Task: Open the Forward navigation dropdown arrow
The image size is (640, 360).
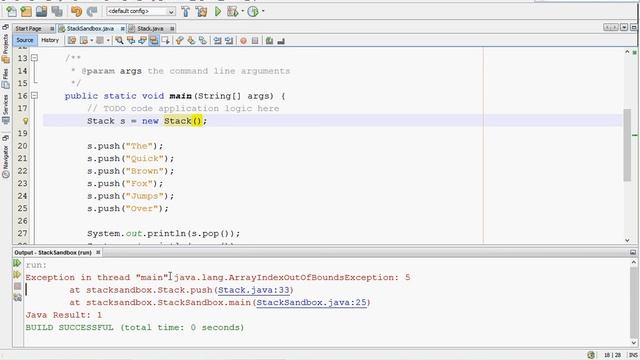Action: click(108, 40)
